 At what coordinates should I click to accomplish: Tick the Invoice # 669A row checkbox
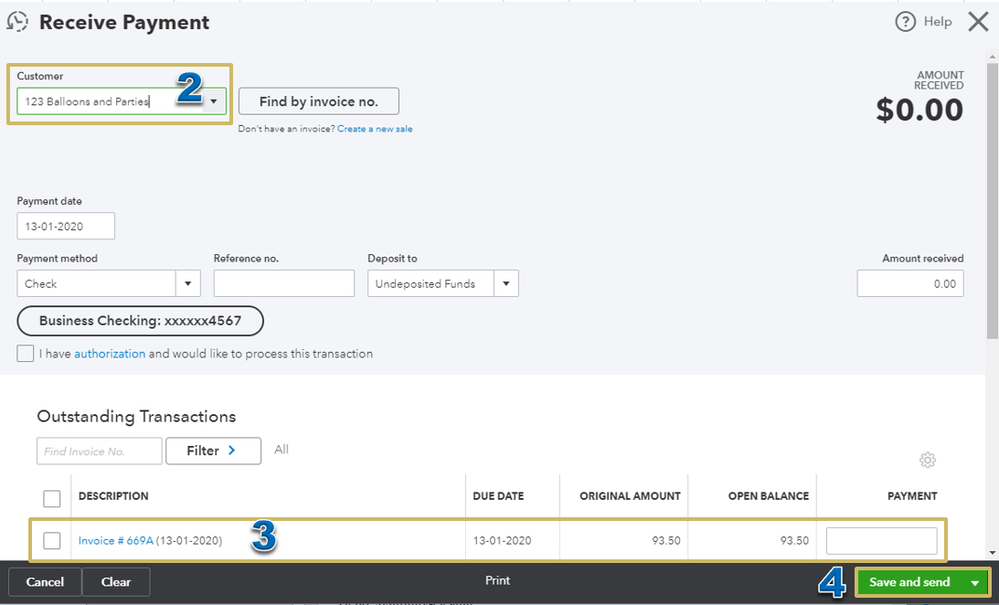point(52,541)
